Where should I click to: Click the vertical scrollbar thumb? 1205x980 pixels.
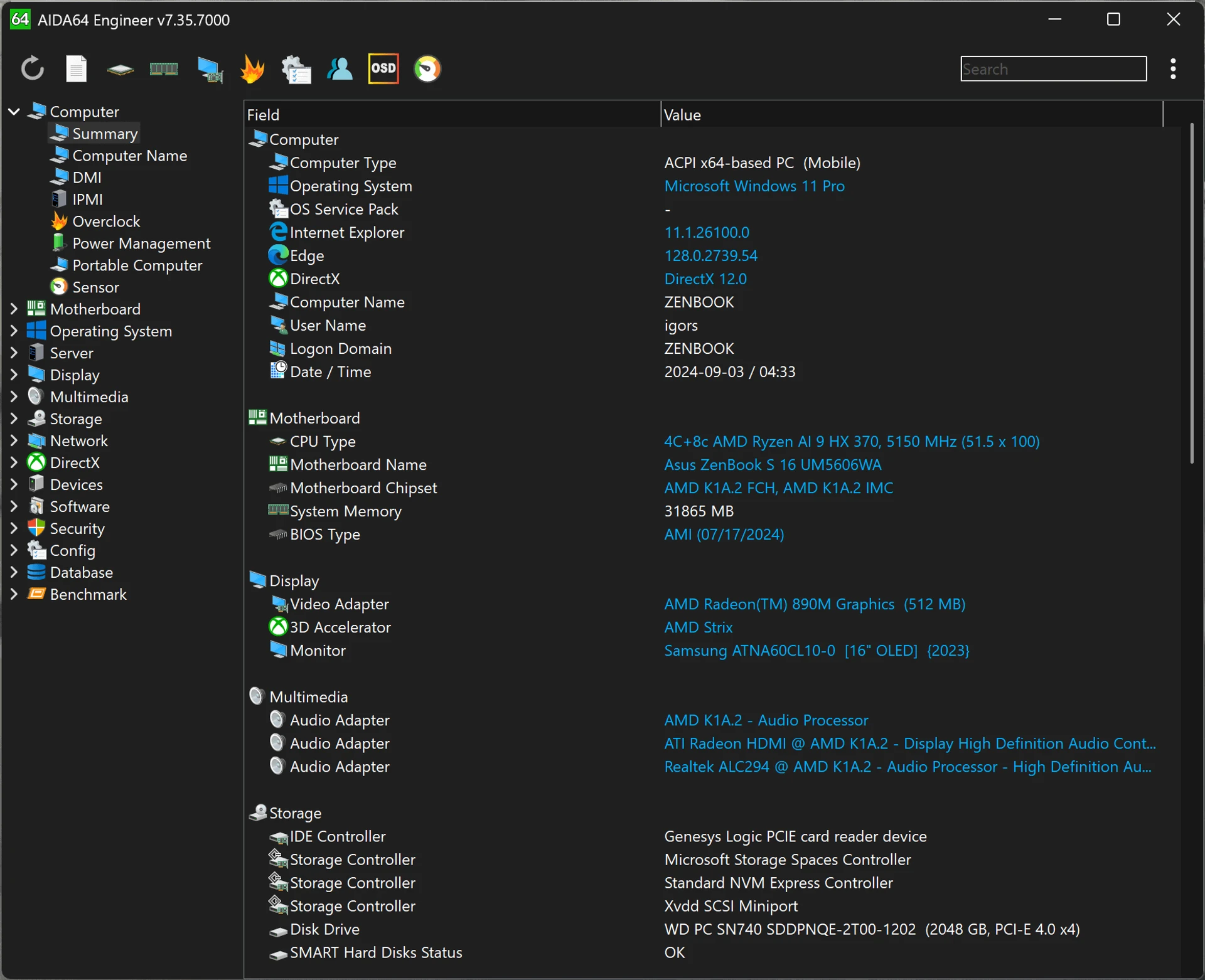coord(1191,294)
